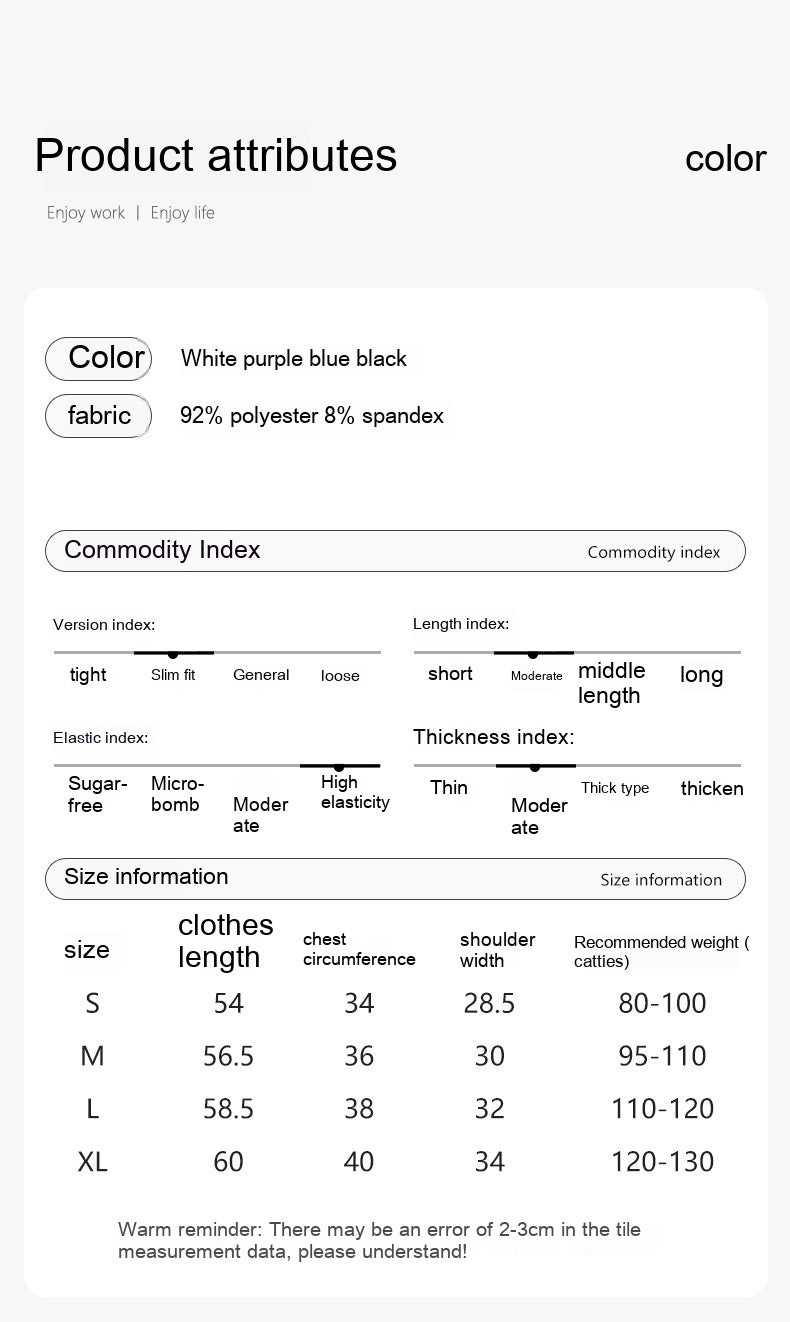Click the 'Enjoy life' tagline text

pyautogui.click(x=182, y=213)
